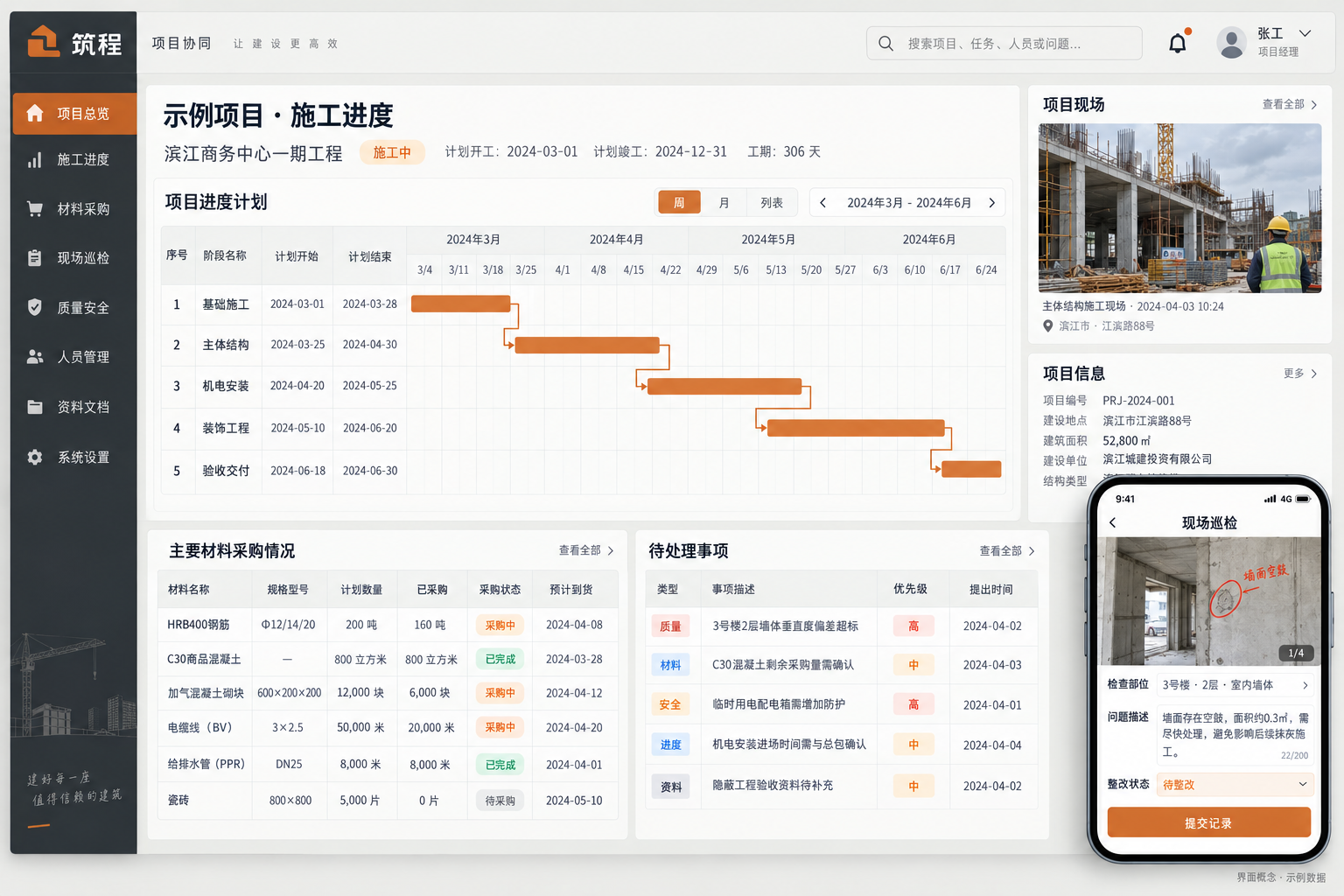Open the notification bell
Viewport: 1344px width, 896px height.
click(x=1178, y=43)
